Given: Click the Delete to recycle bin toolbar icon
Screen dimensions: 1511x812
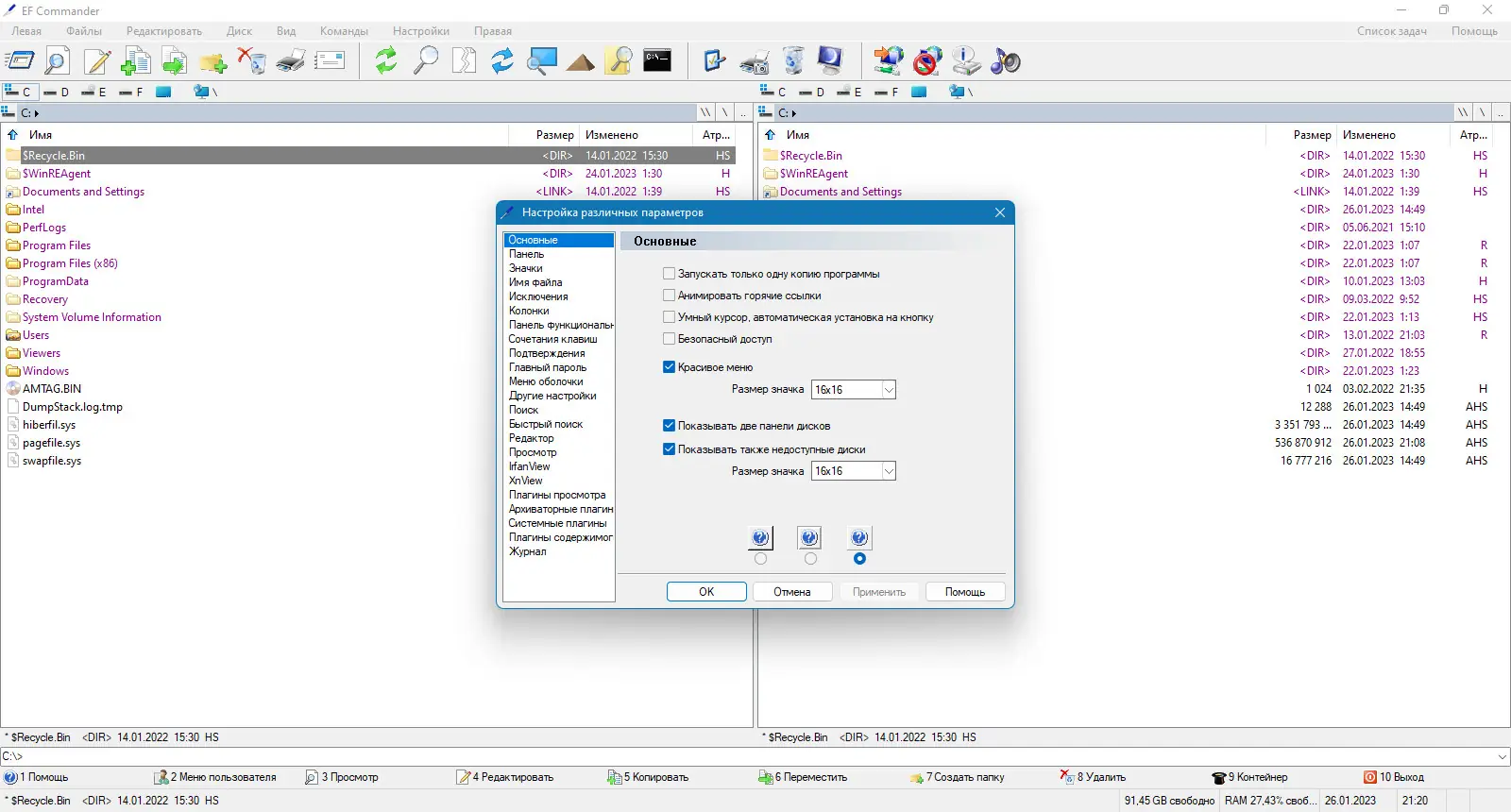Looking at the screenshot, I should (x=252, y=61).
